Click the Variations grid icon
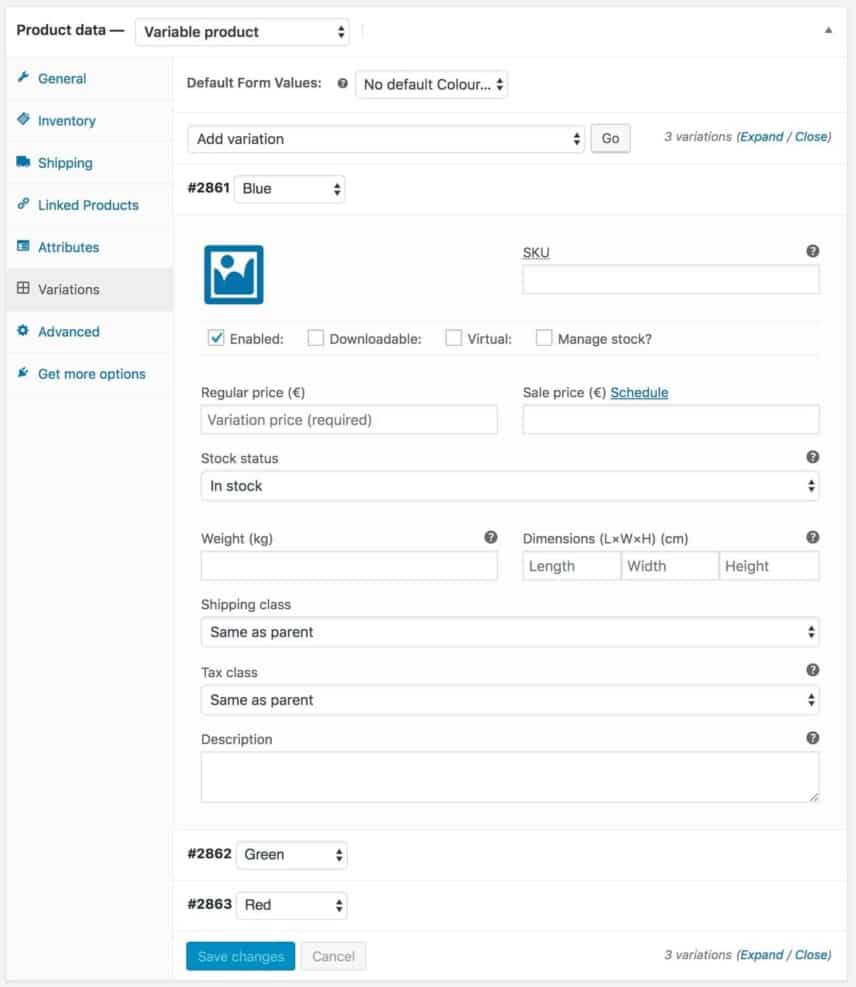The width and height of the screenshot is (856, 987). pos(22,289)
